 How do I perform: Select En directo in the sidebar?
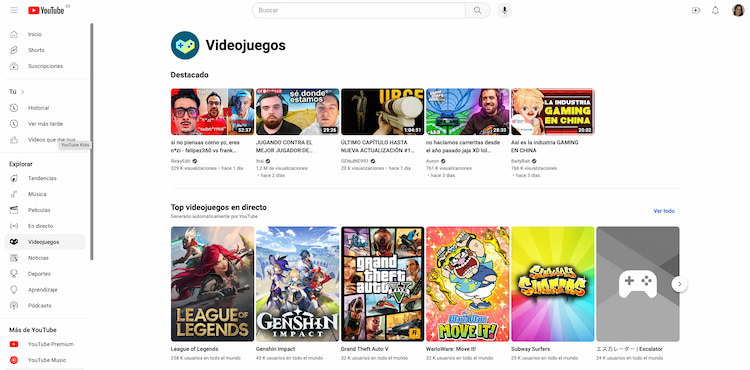click(40, 226)
